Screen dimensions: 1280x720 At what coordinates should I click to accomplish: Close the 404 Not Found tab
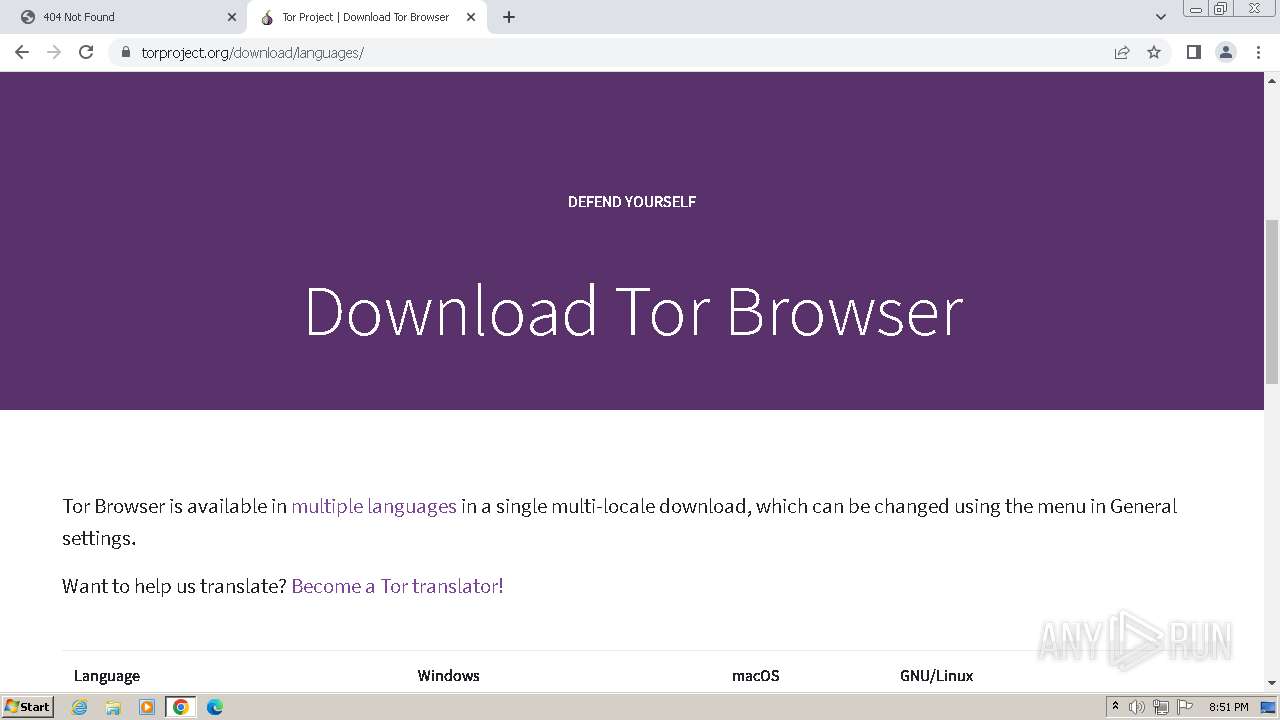pyautogui.click(x=232, y=17)
